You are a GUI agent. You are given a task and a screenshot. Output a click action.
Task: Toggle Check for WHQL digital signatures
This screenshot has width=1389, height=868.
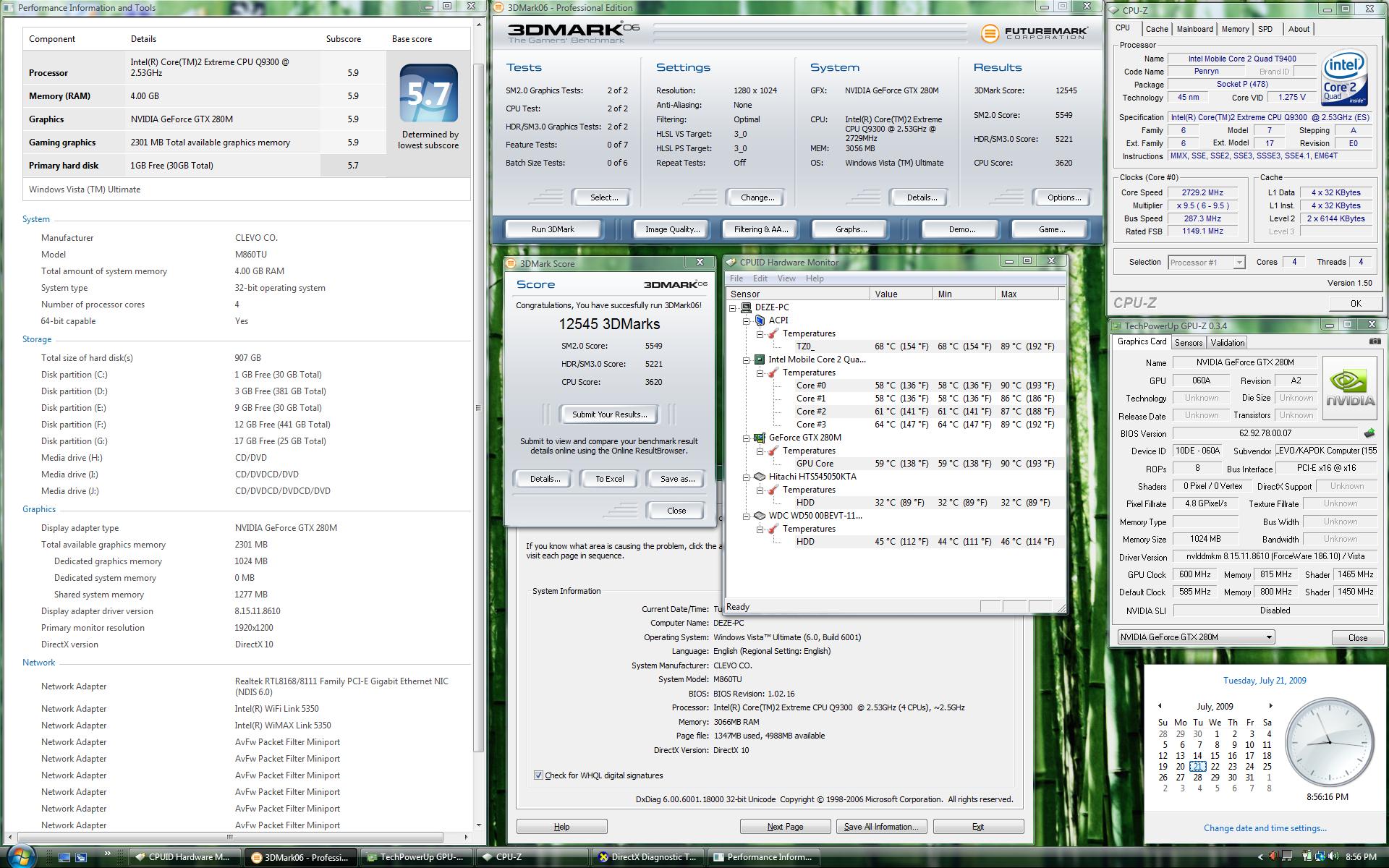[538, 775]
